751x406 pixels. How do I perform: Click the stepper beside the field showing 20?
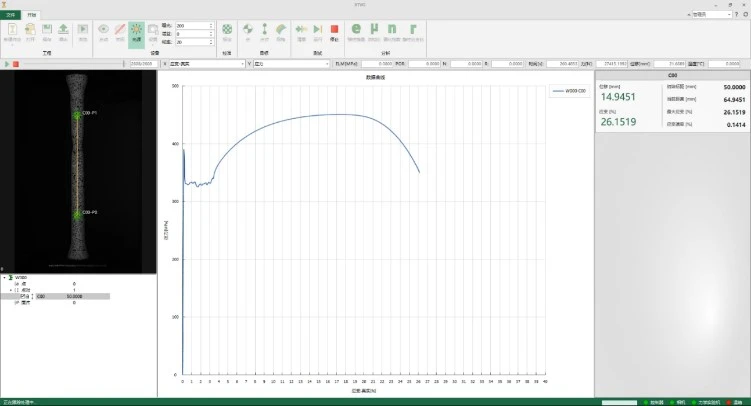(211, 42)
